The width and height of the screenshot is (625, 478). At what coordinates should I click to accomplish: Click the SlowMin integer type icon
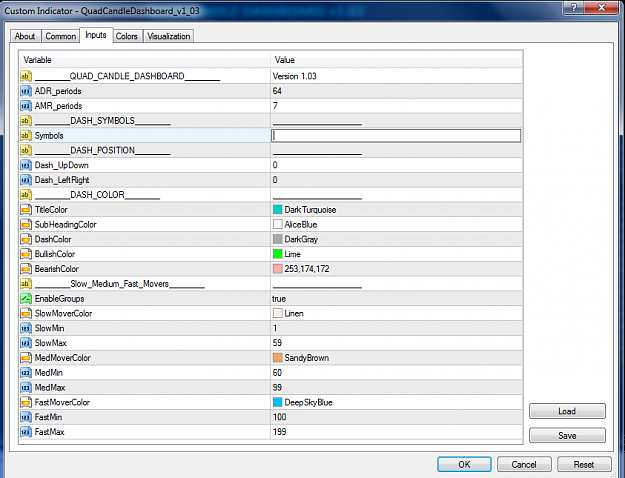26,328
